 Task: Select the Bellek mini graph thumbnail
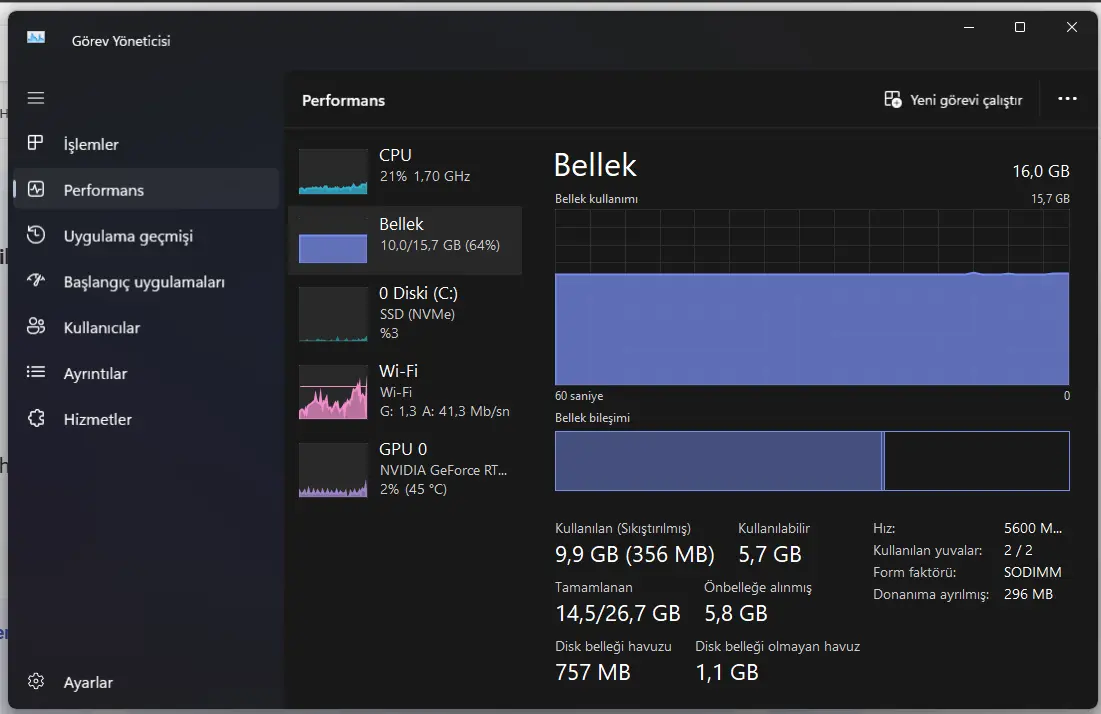coord(333,240)
